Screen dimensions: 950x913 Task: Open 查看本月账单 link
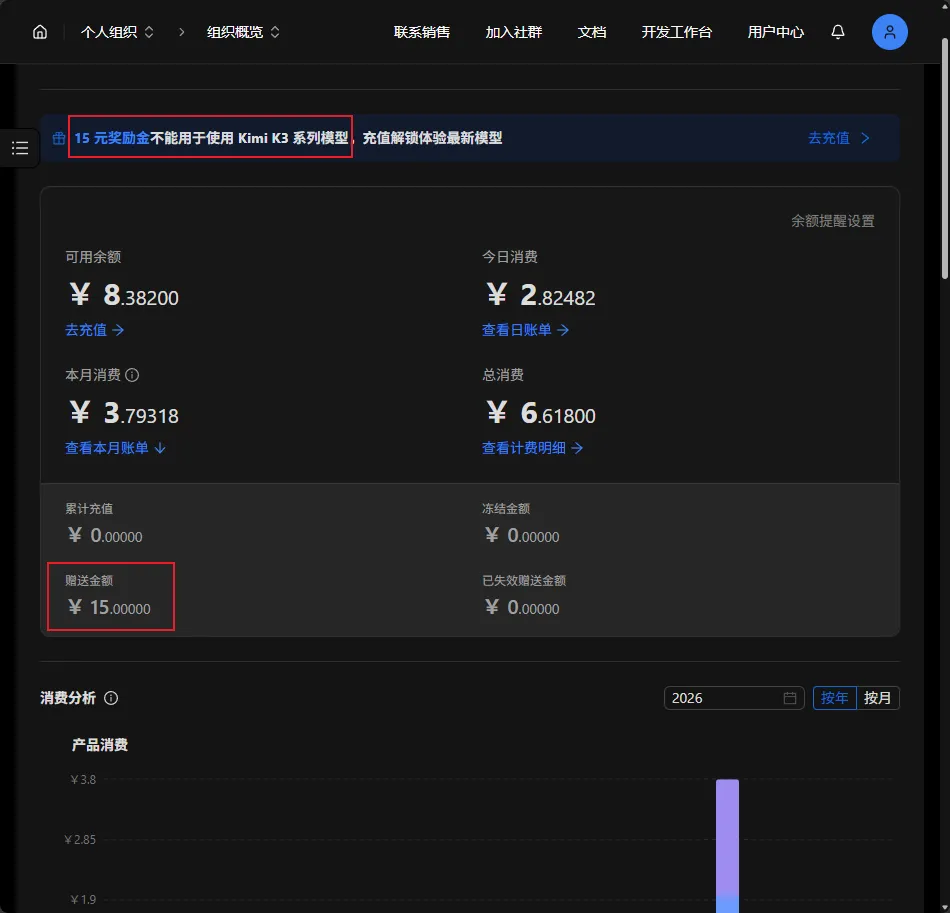pos(115,448)
